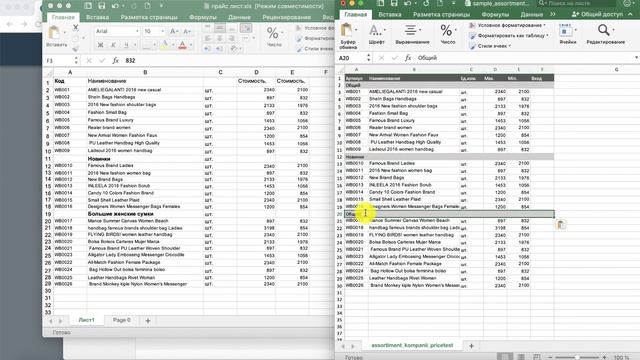Toggle wrap text button in left window
640x360 pixels.
pyautogui.click(x=246, y=28)
